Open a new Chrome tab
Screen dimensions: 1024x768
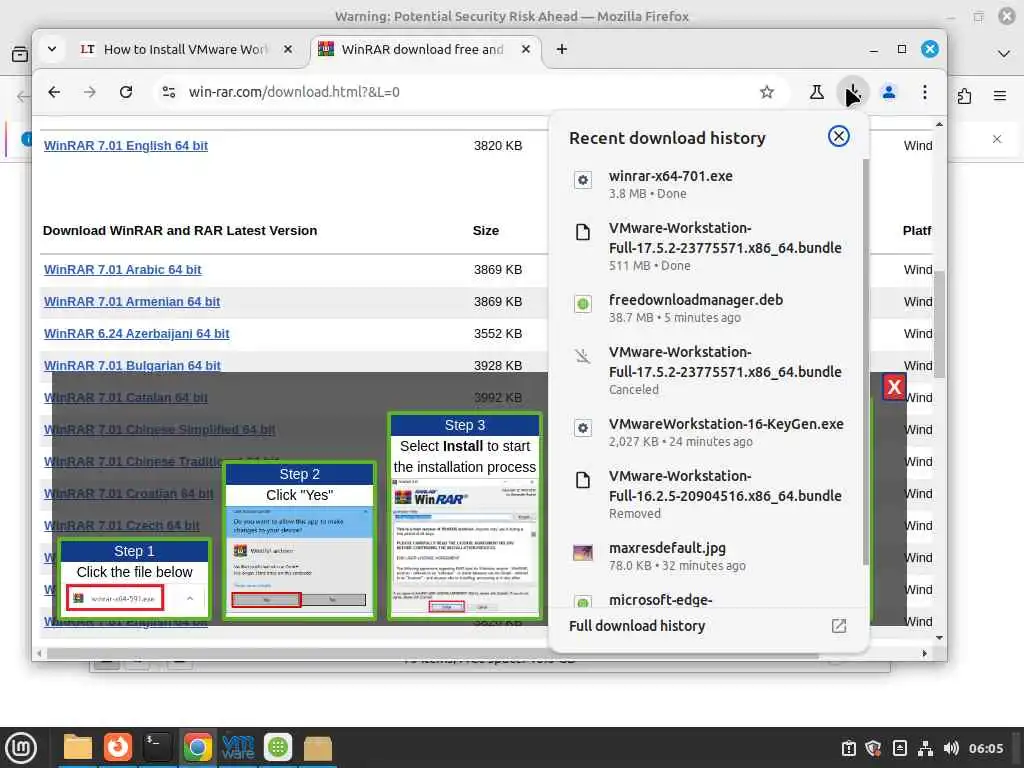tap(562, 50)
